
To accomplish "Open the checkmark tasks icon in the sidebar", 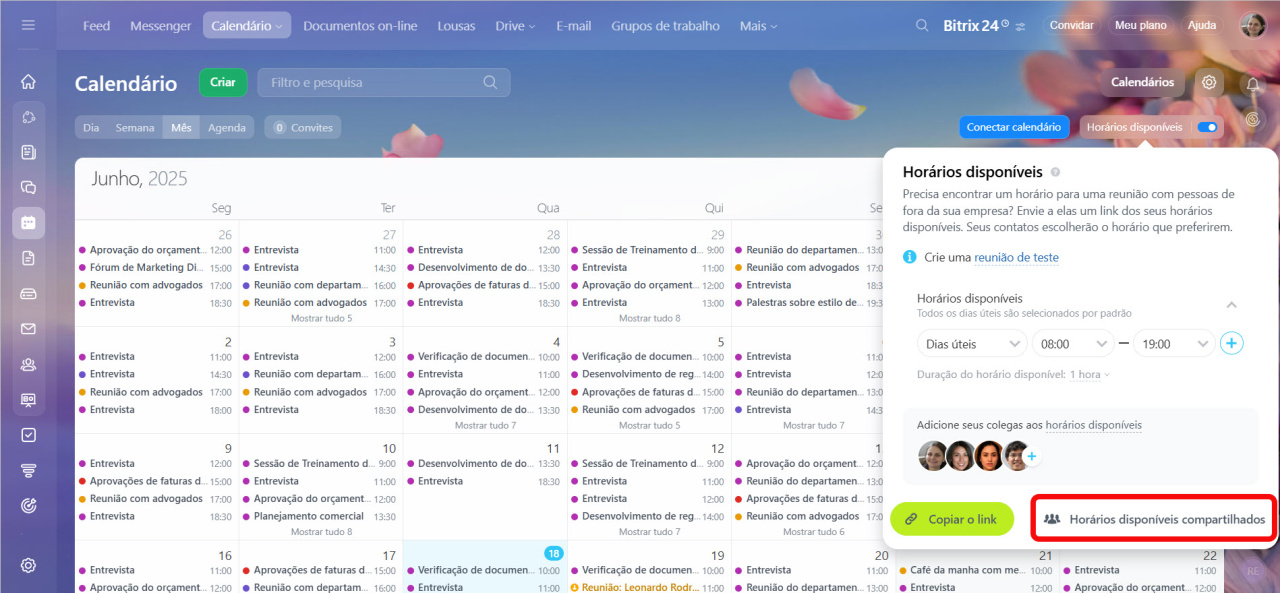I will 28,435.
